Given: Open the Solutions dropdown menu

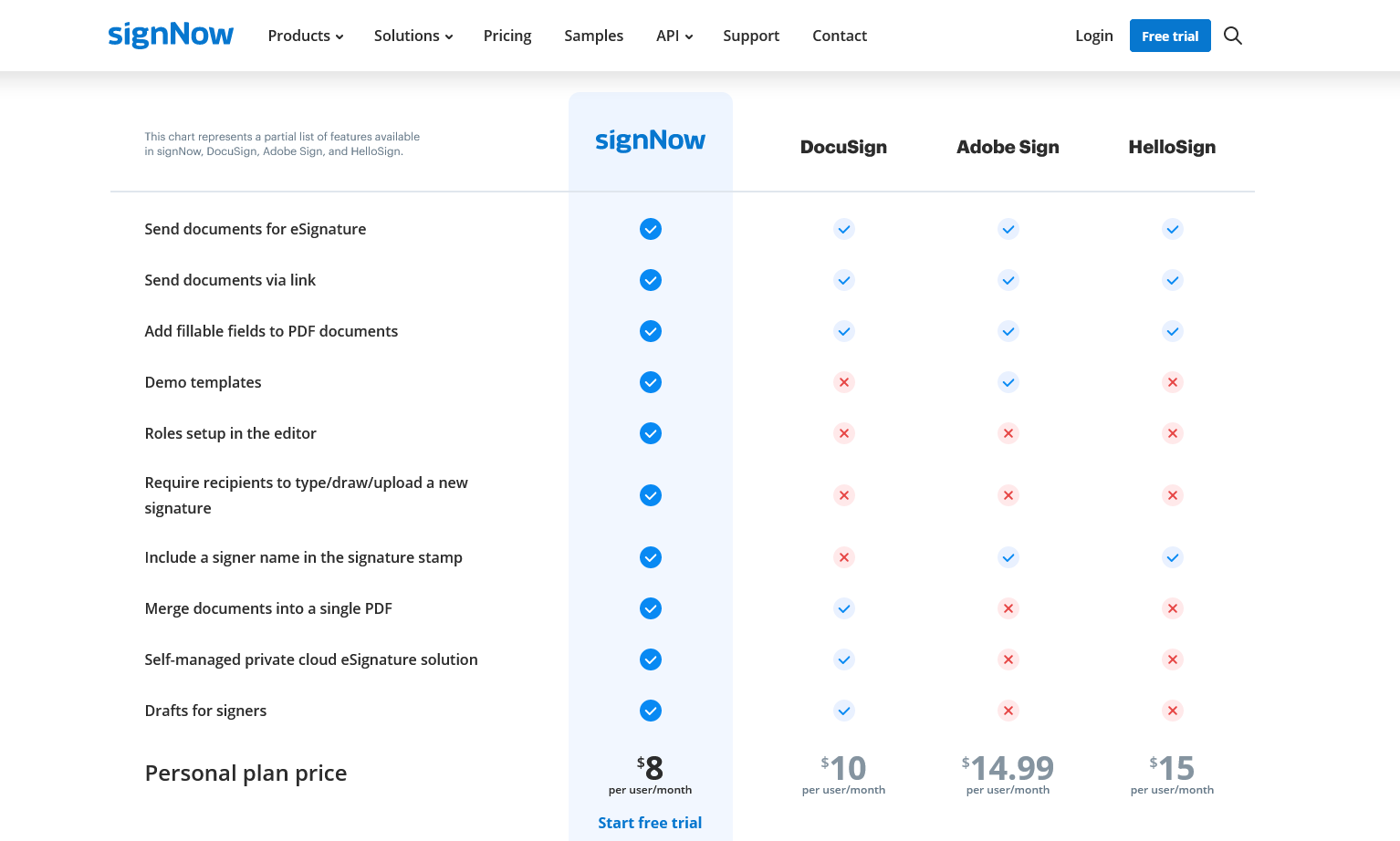Looking at the screenshot, I should click(x=413, y=36).
